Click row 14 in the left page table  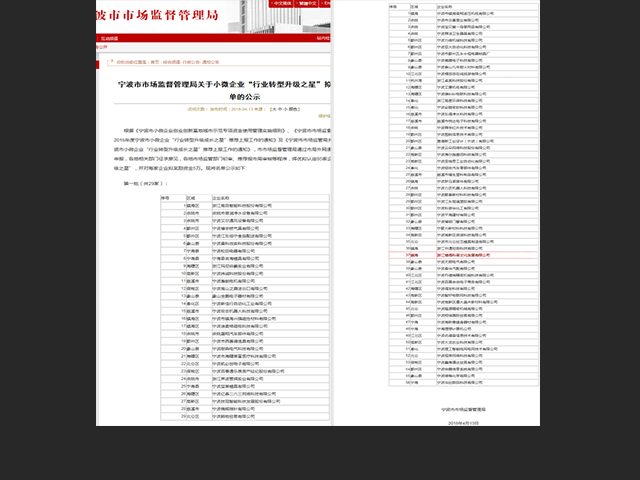[245, 304]
